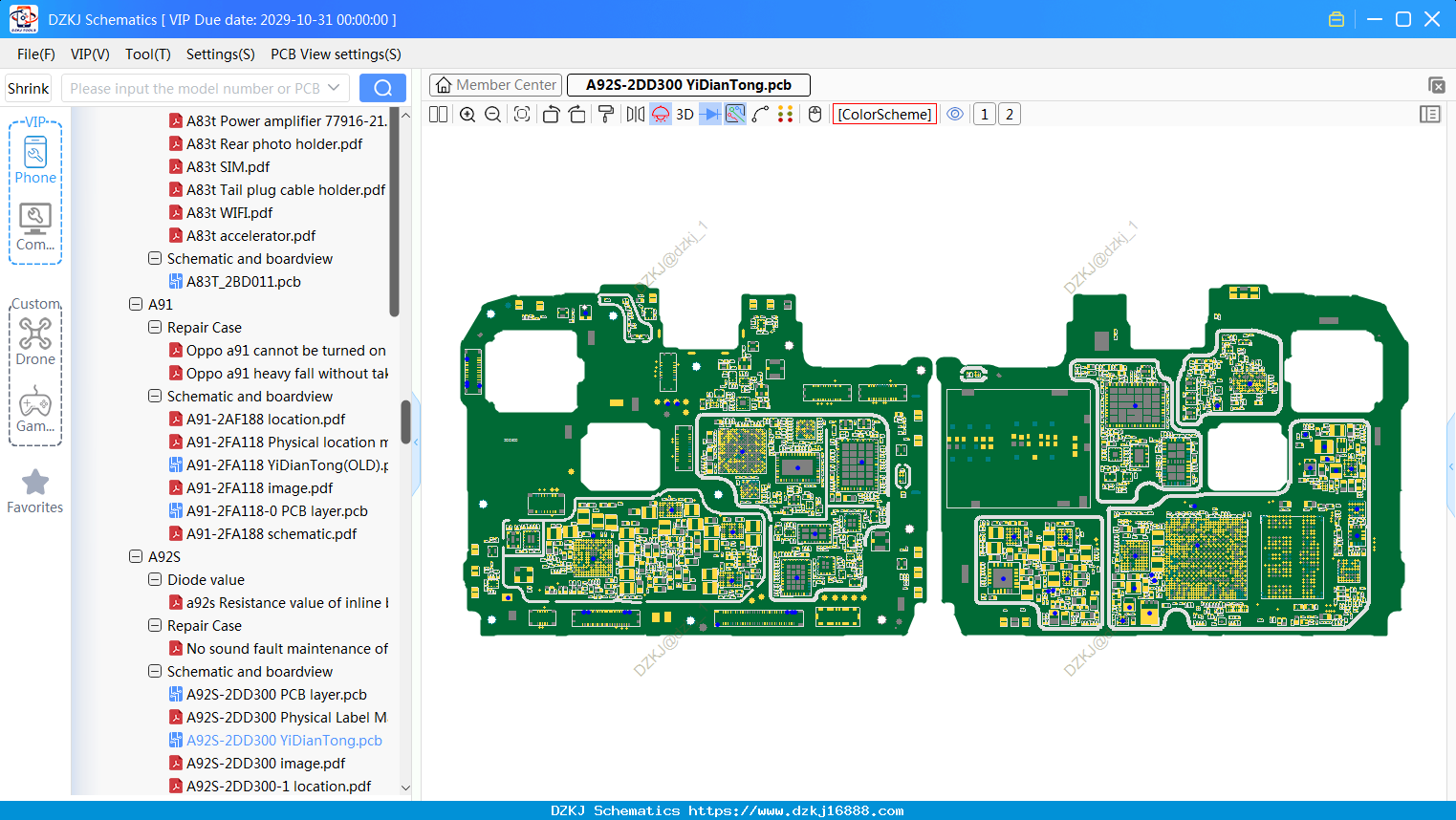Zoom out of the PCB view
This screenshot has height=820, width=1456.
click(x=493, y=115)
